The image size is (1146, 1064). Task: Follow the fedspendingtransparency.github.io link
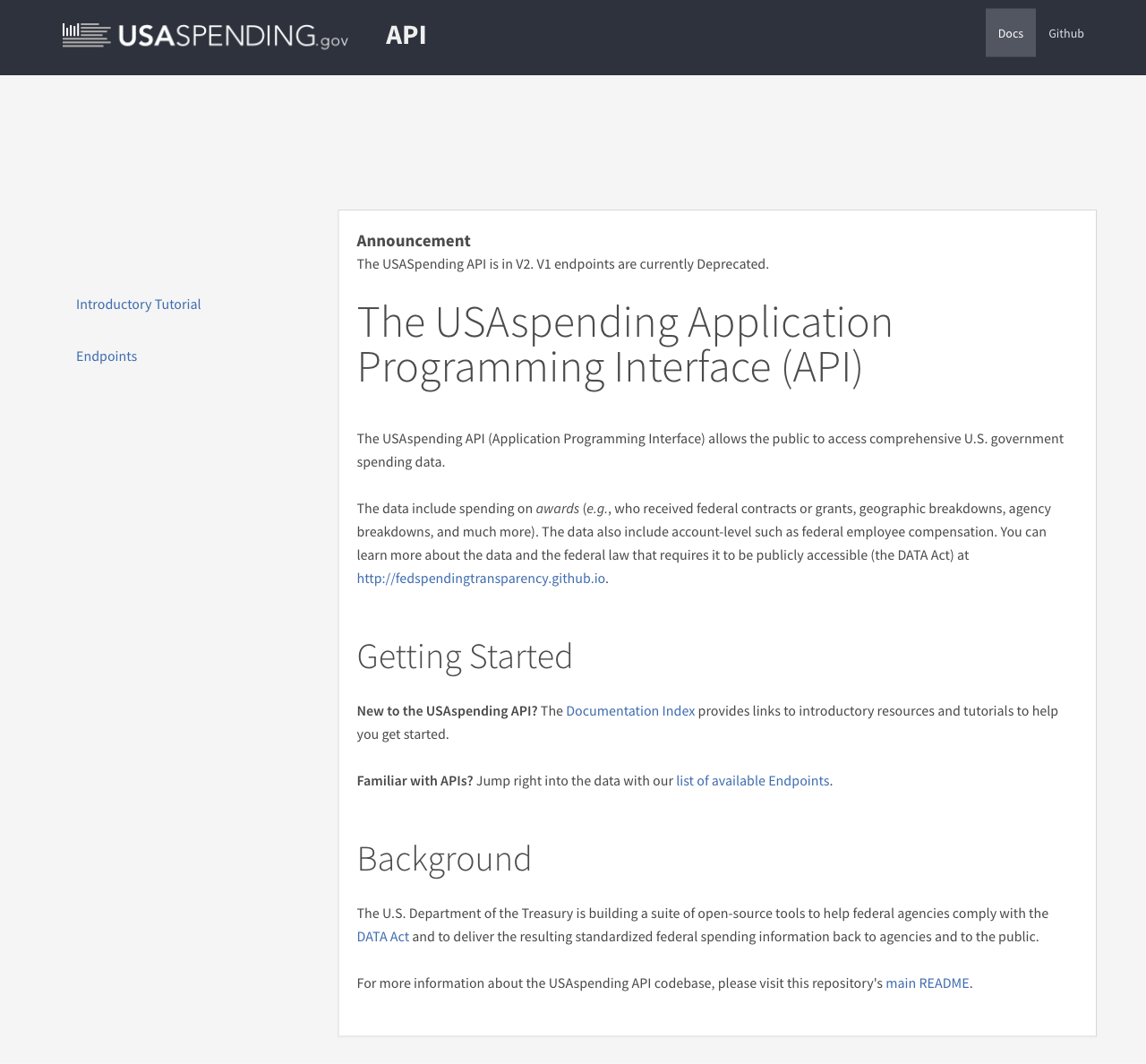tap(481, 579)
